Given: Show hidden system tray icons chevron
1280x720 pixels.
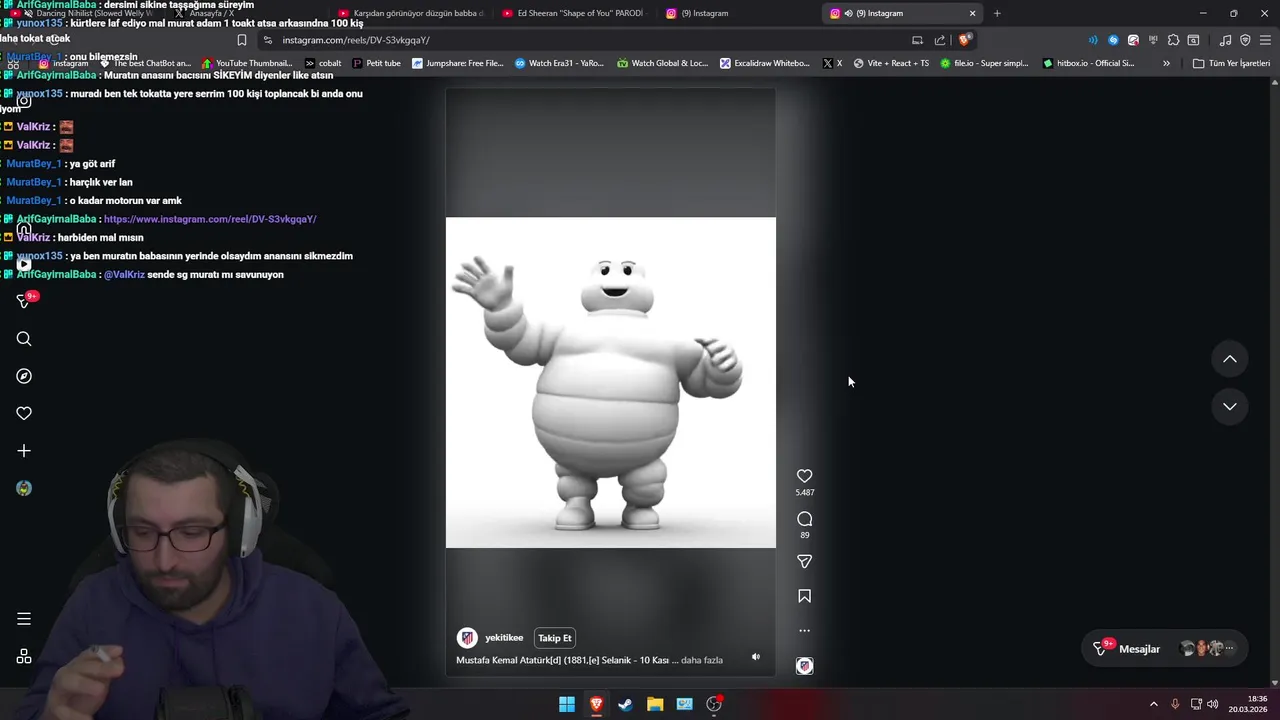Looking at the screenshot, I should [1153, 704].
